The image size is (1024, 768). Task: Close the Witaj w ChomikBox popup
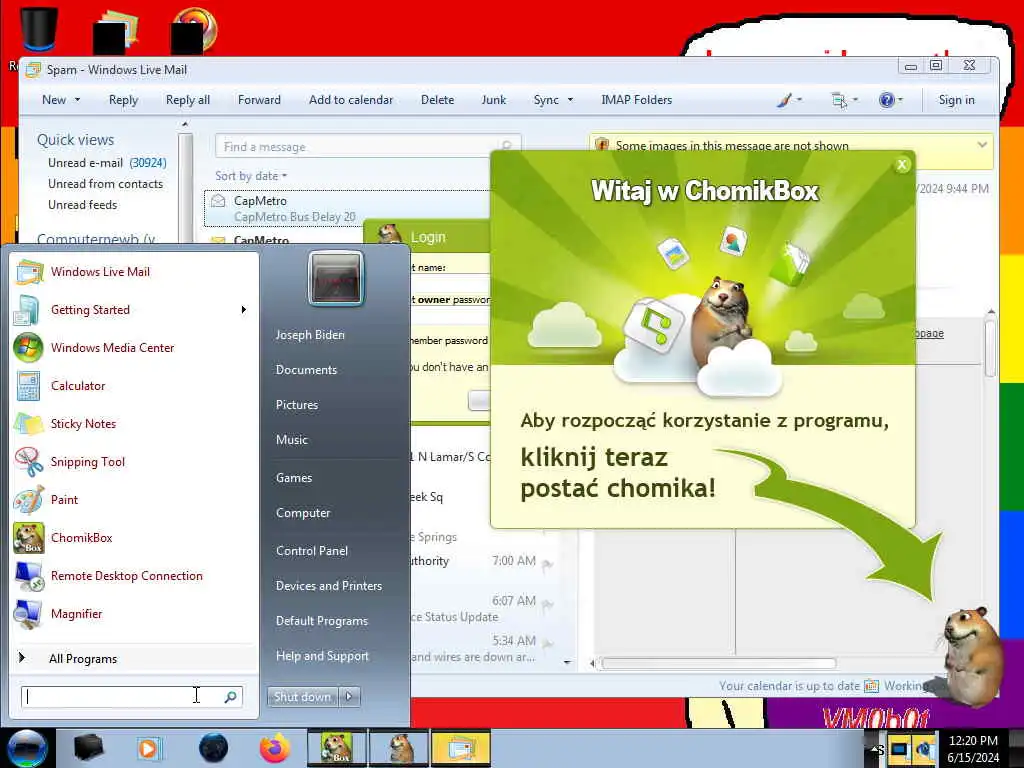(x=902, y=165)
